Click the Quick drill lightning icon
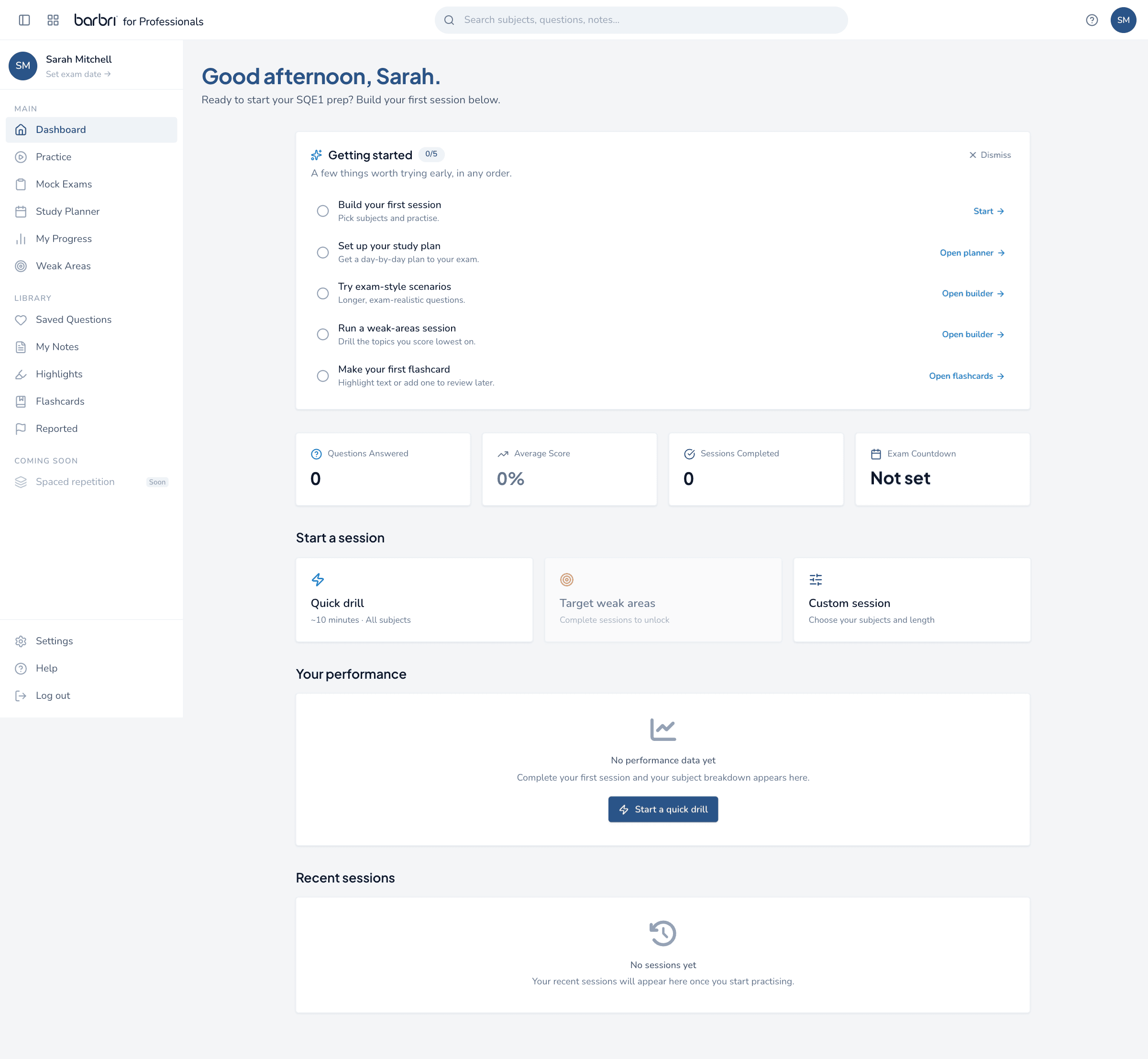Viewport: 1148px width, 1059px height. click(318, 579)
